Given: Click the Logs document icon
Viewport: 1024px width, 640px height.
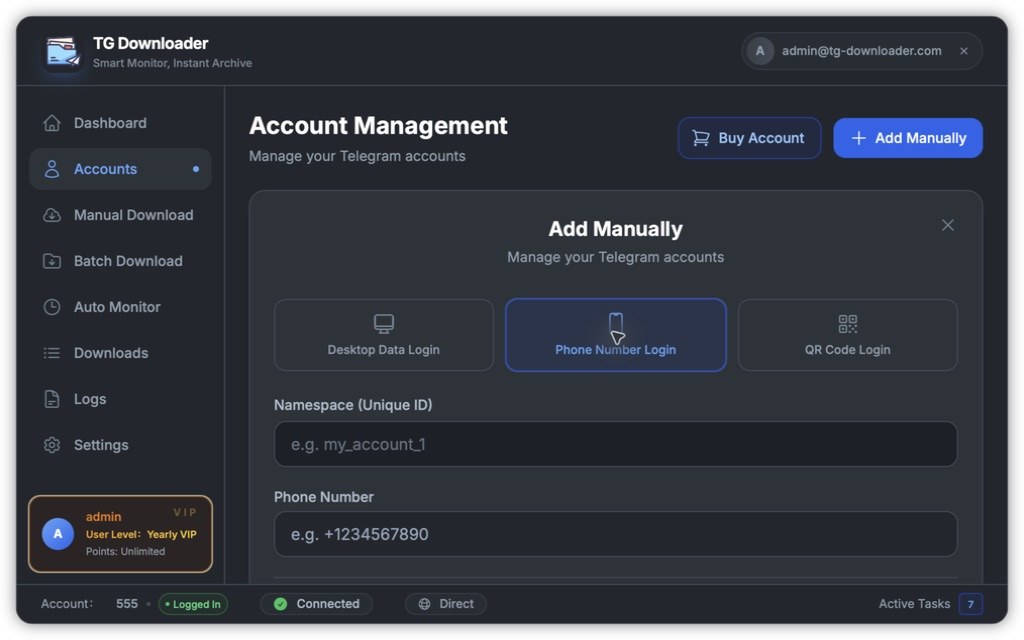Looking at the screenshot, I should 52,399.
